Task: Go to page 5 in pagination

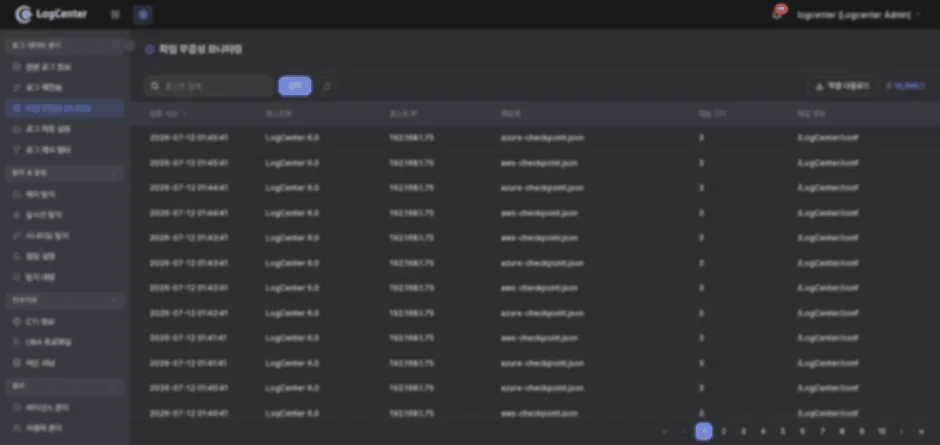Action: click(783, 431)
